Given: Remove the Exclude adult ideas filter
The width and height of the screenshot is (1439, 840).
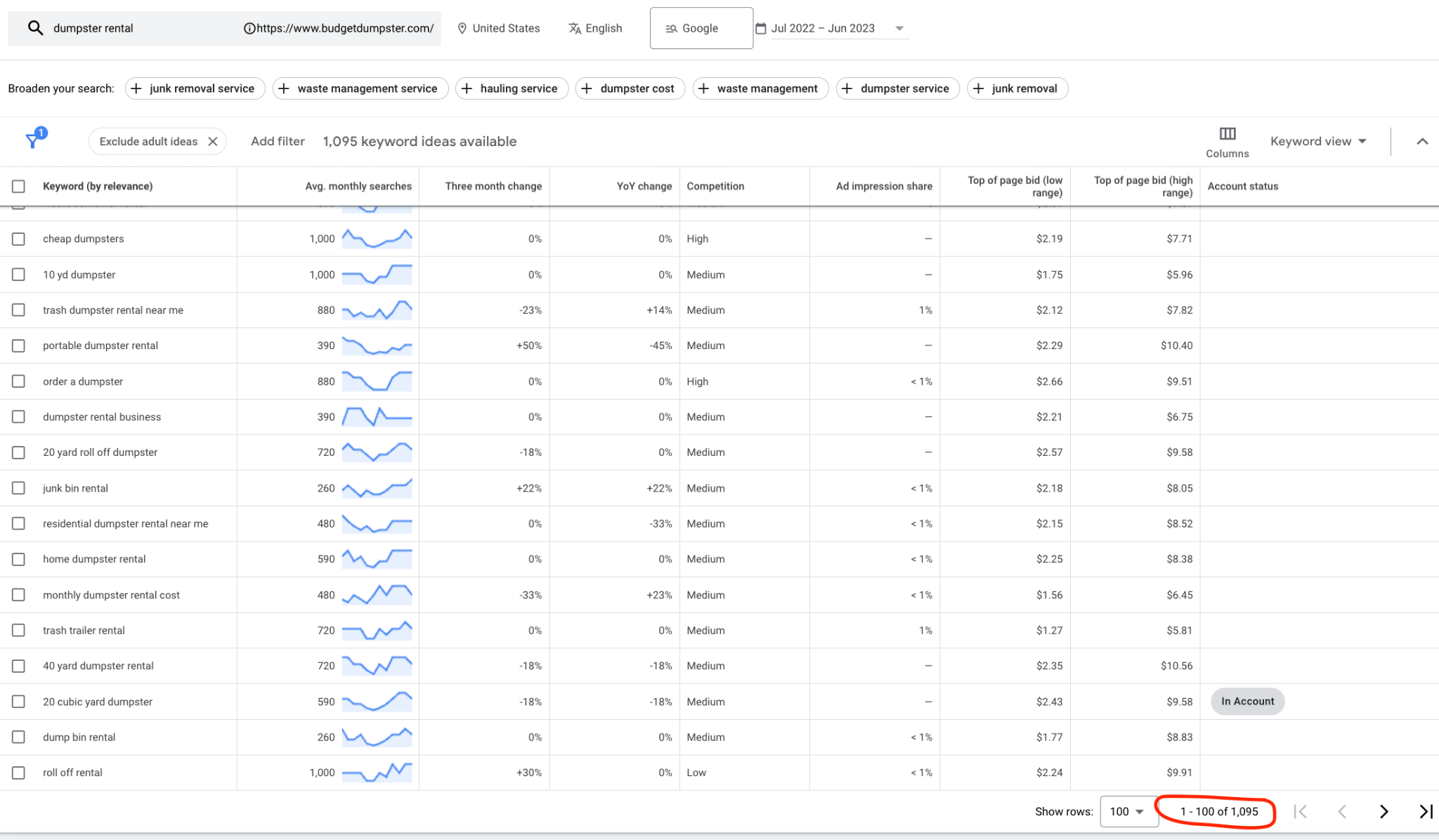Looking at the screenshot, I should tap(213, 141).
